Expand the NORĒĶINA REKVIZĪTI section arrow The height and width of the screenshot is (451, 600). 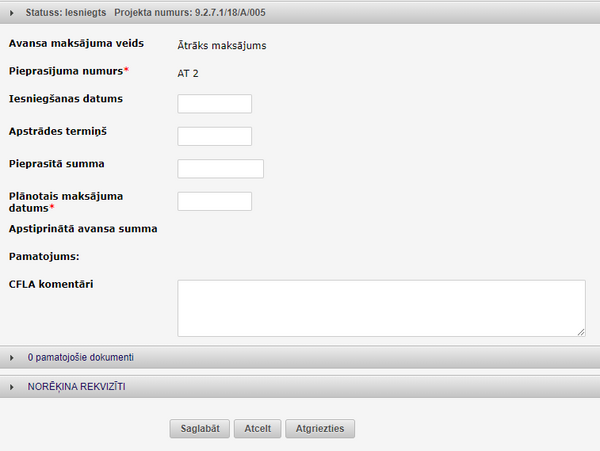tap(11, 387)
